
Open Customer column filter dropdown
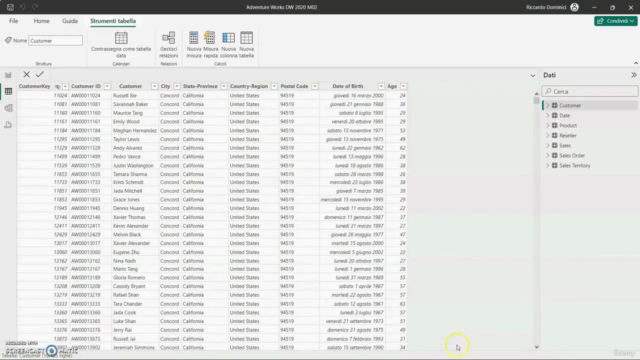click(154, 87)
